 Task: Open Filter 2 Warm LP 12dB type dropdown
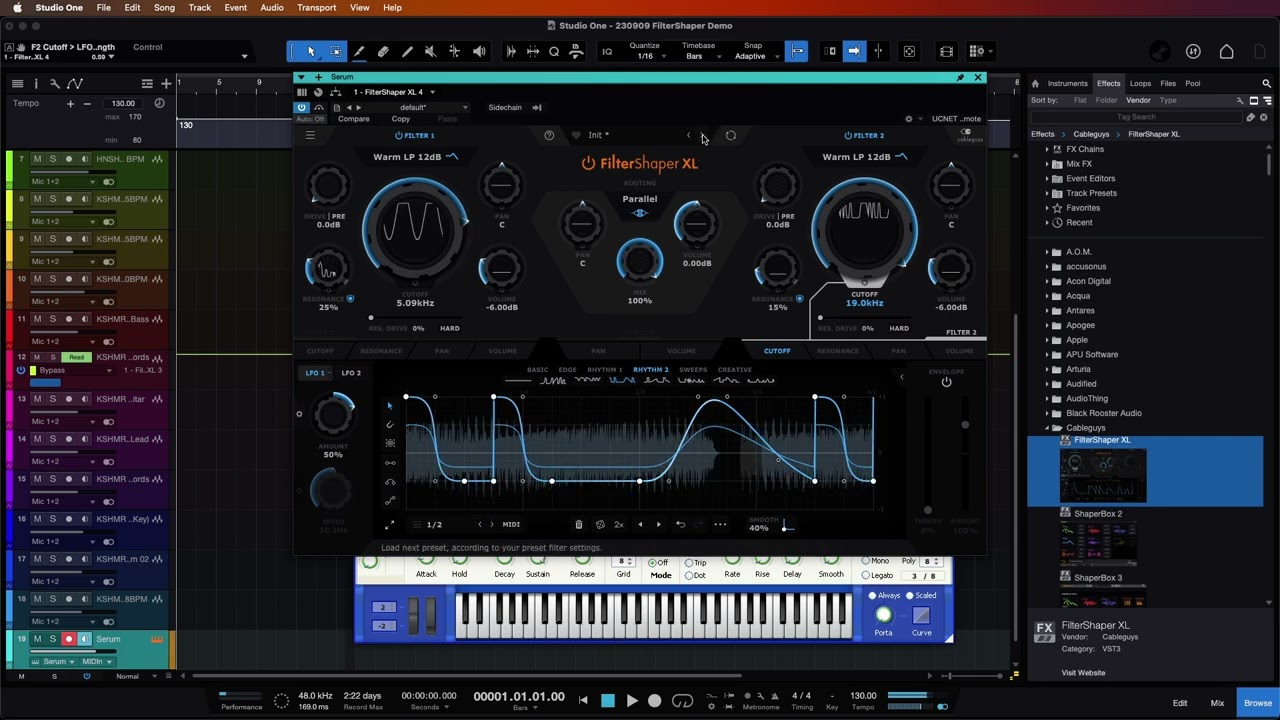pos(865,157)
